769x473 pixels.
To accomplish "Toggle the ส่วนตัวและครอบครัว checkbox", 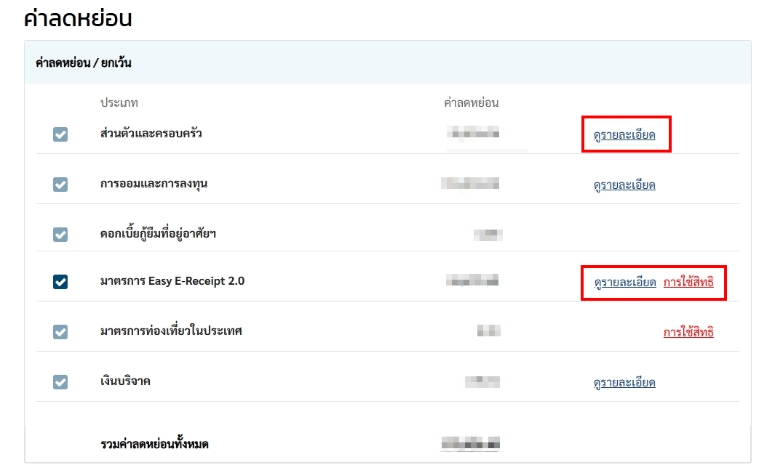I will (60, 134).
